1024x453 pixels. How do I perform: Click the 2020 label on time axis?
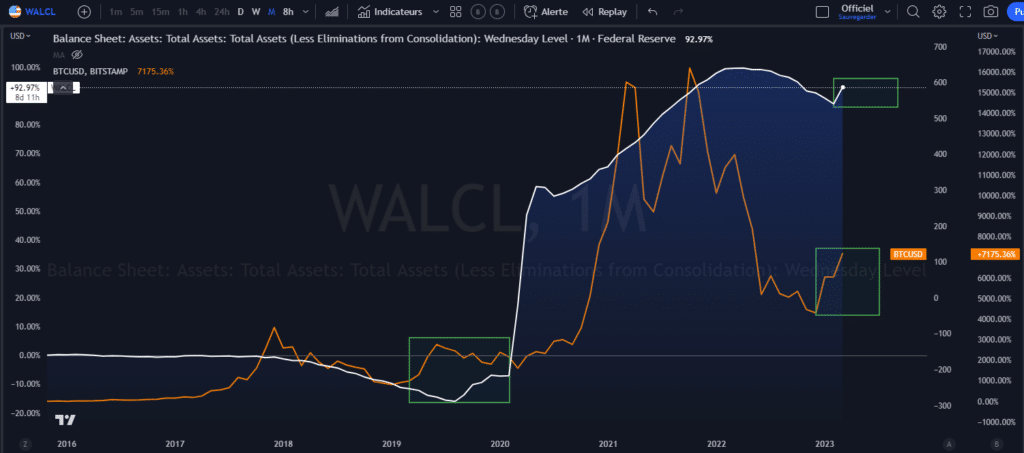tap(500, 444)
